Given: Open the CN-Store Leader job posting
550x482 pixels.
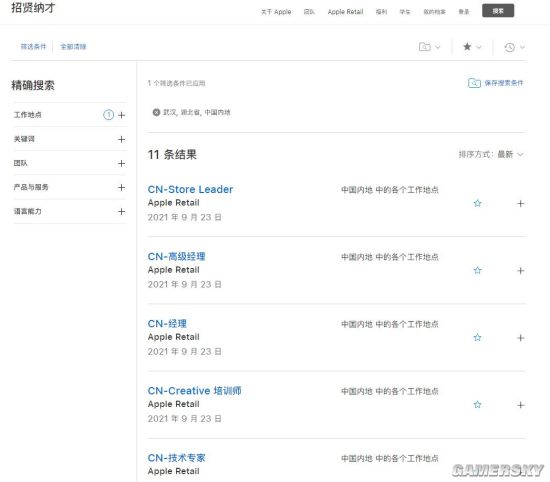Looking at the screenshot, I should pos(190,189).
